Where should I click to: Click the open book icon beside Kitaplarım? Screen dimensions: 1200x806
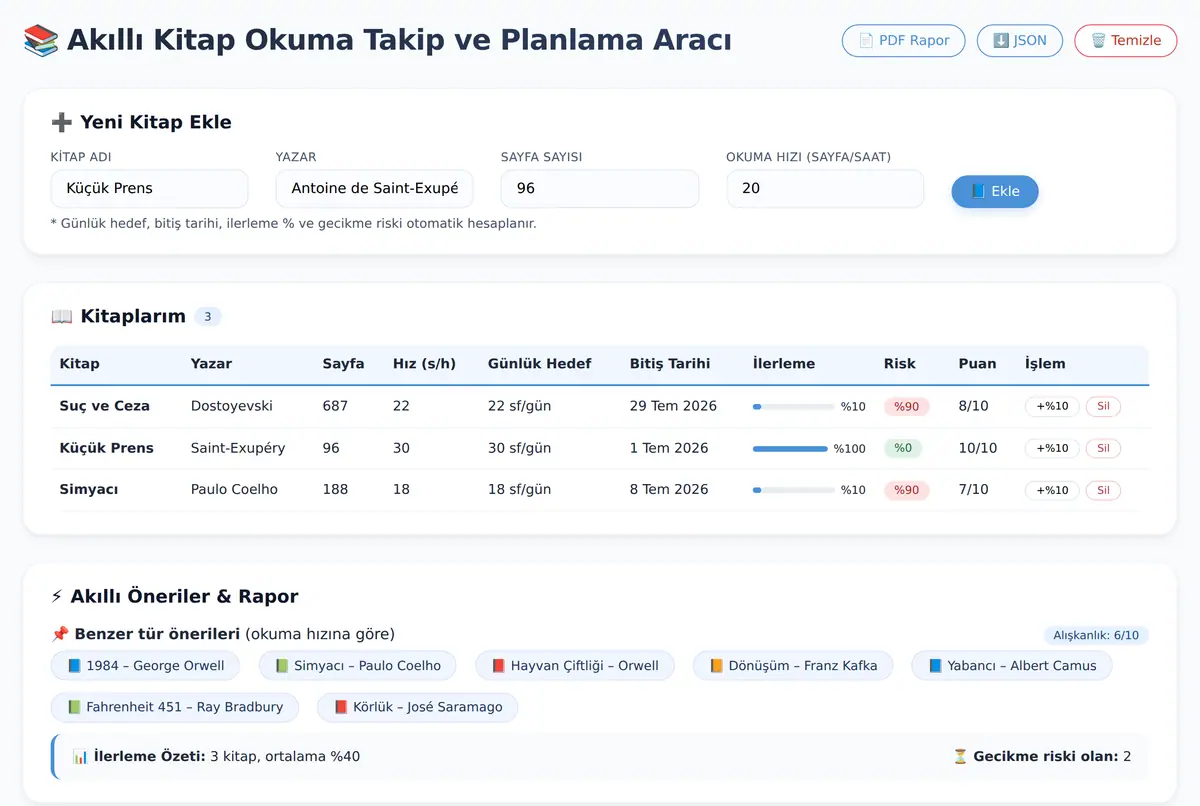[61, 317]
